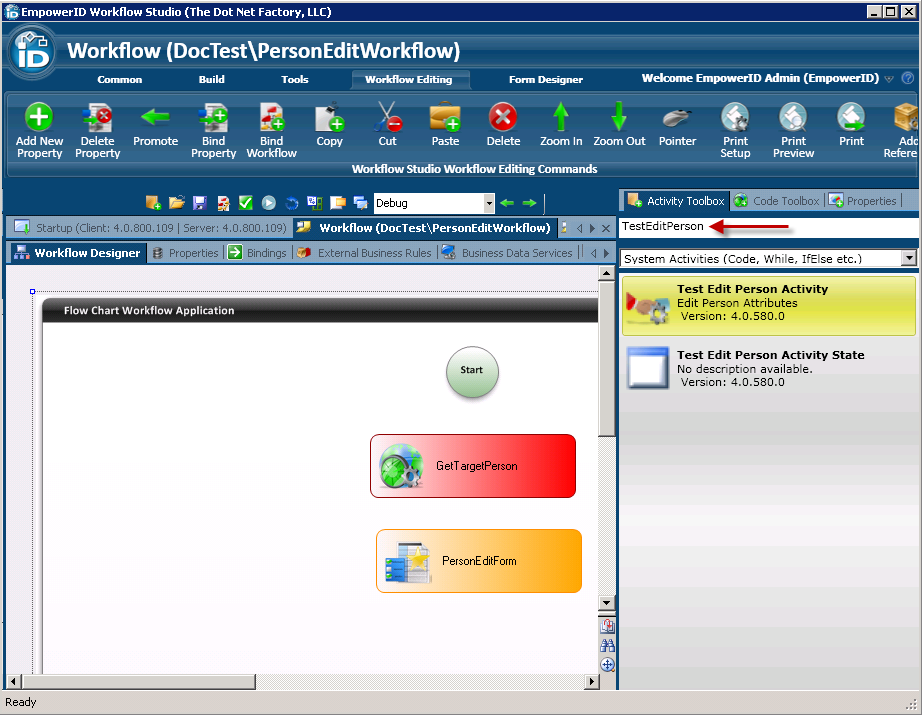Switch to the Form Designer tab
The width and height of the screenshot is (922, 715).
pos(548,80)
